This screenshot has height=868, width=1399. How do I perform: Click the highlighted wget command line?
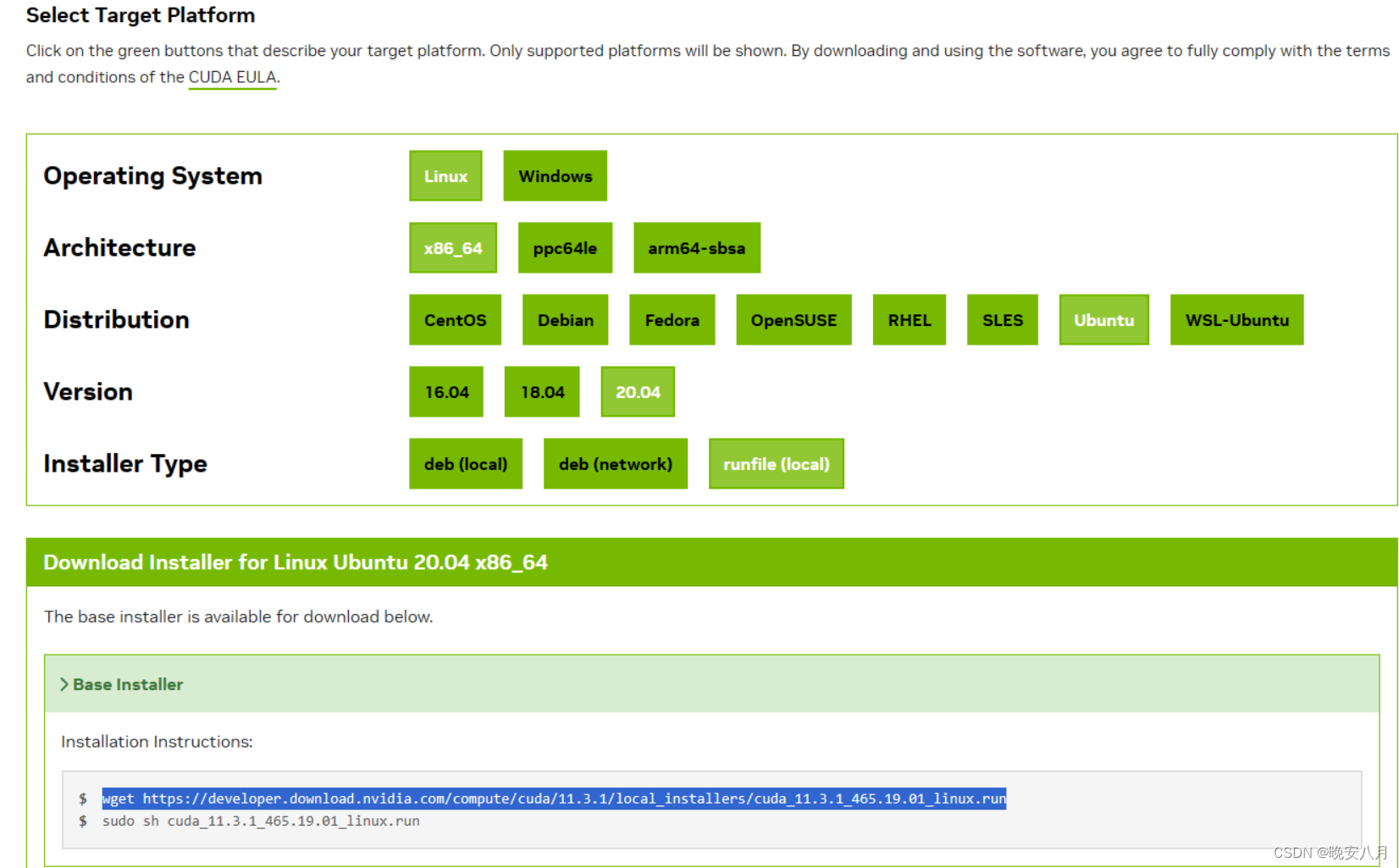click(x=554, y=799)
